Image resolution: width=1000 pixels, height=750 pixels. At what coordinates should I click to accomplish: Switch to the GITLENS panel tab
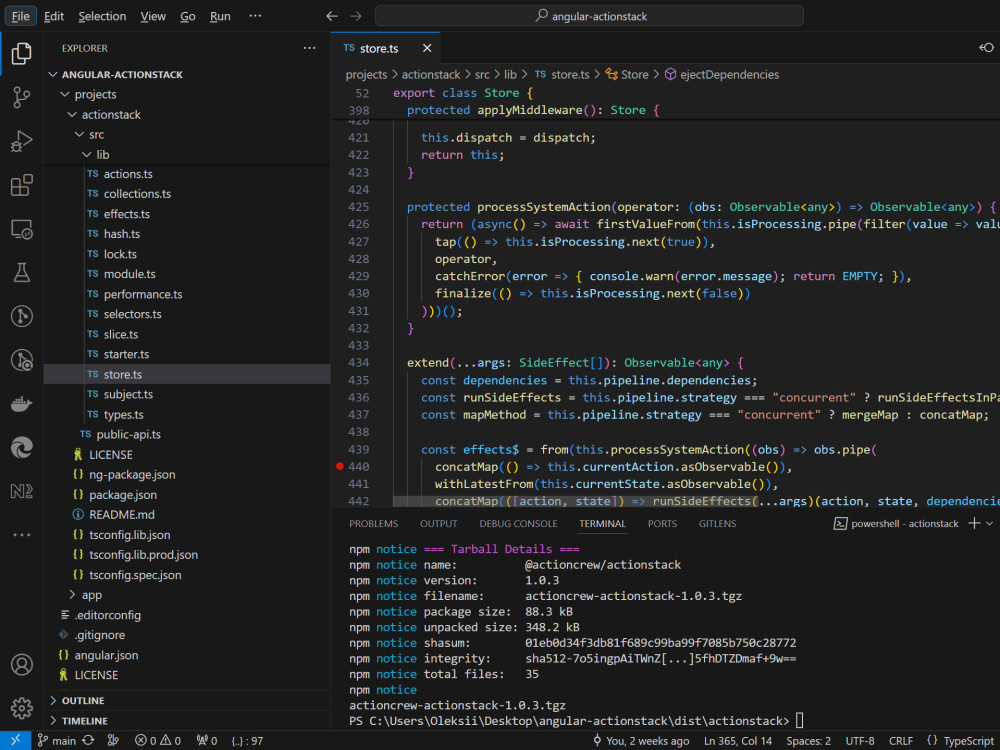717,524
